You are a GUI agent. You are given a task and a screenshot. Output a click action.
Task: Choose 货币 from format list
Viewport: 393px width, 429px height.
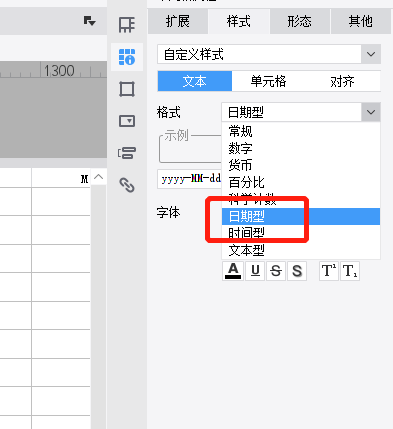pos(301,165)
